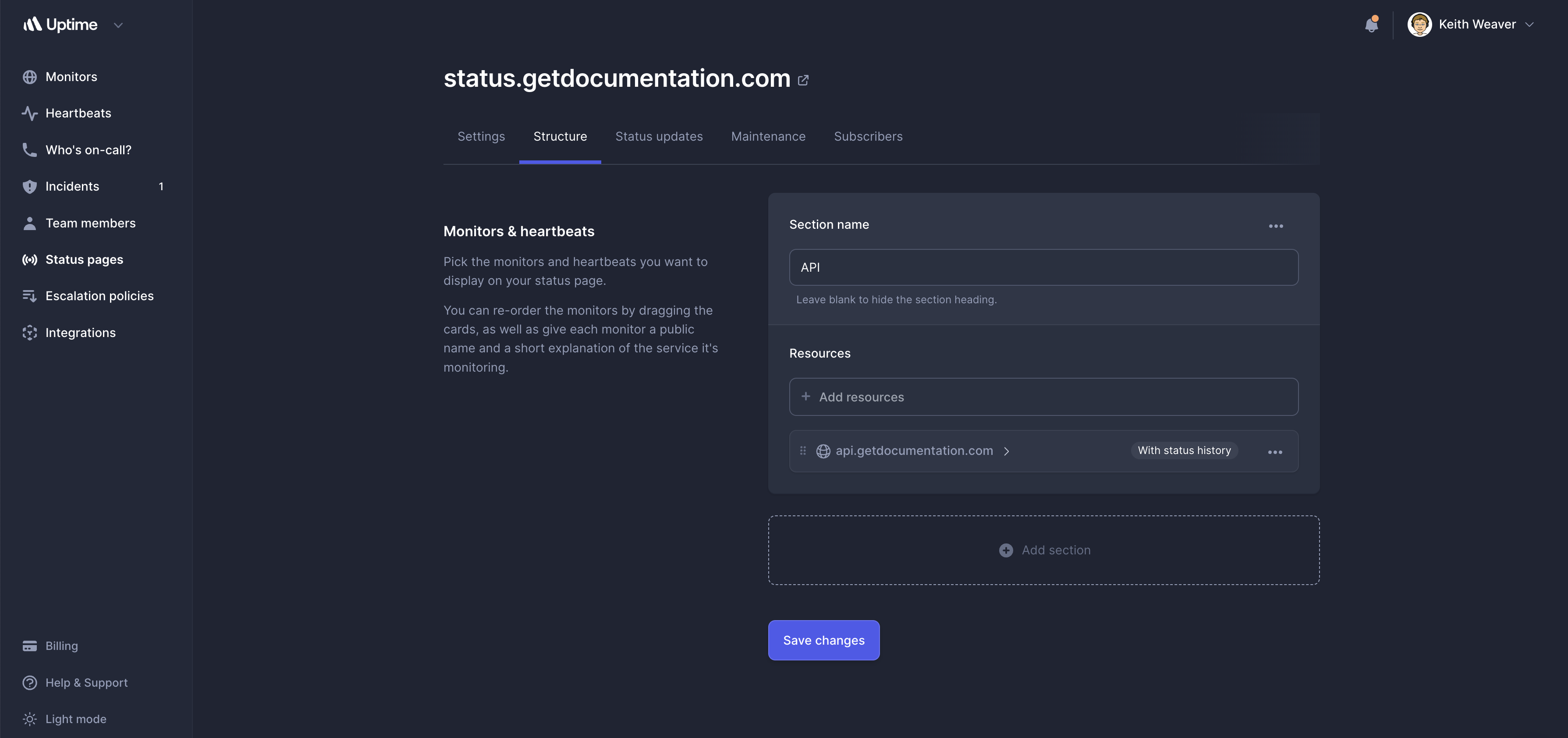The height and width of the screenshot is (738, 1568).
Task: Open Escalation policies icon in sidebar
Action: [29, 296]
